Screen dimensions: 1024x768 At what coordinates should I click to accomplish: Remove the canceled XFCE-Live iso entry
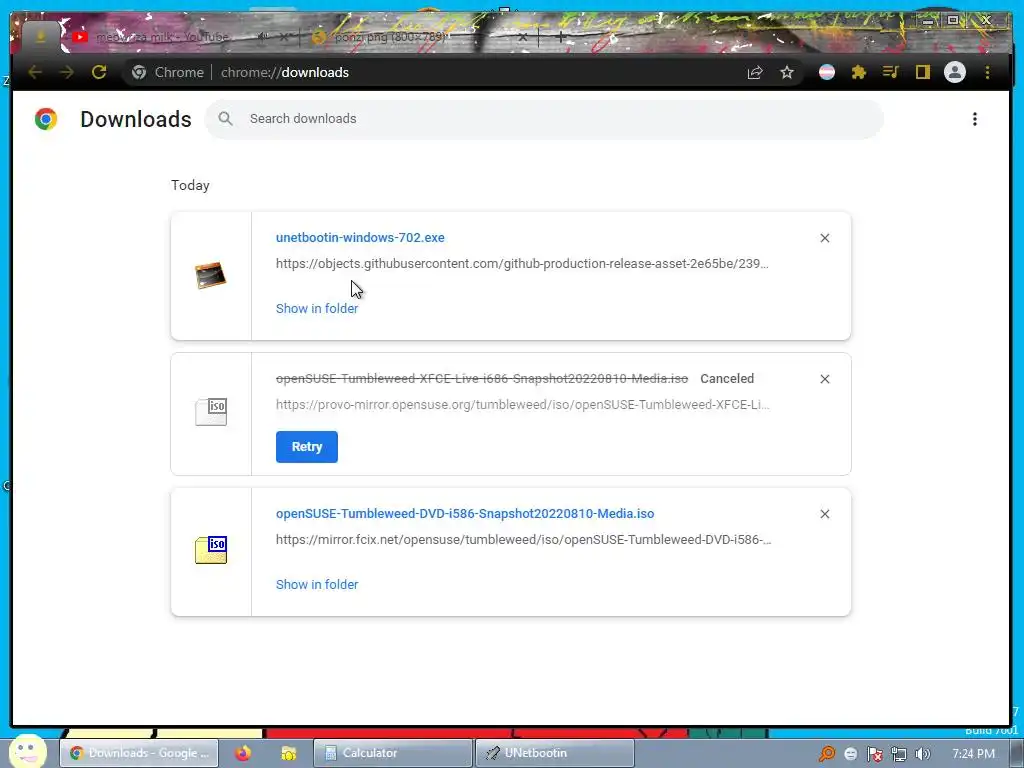point(825,379)
